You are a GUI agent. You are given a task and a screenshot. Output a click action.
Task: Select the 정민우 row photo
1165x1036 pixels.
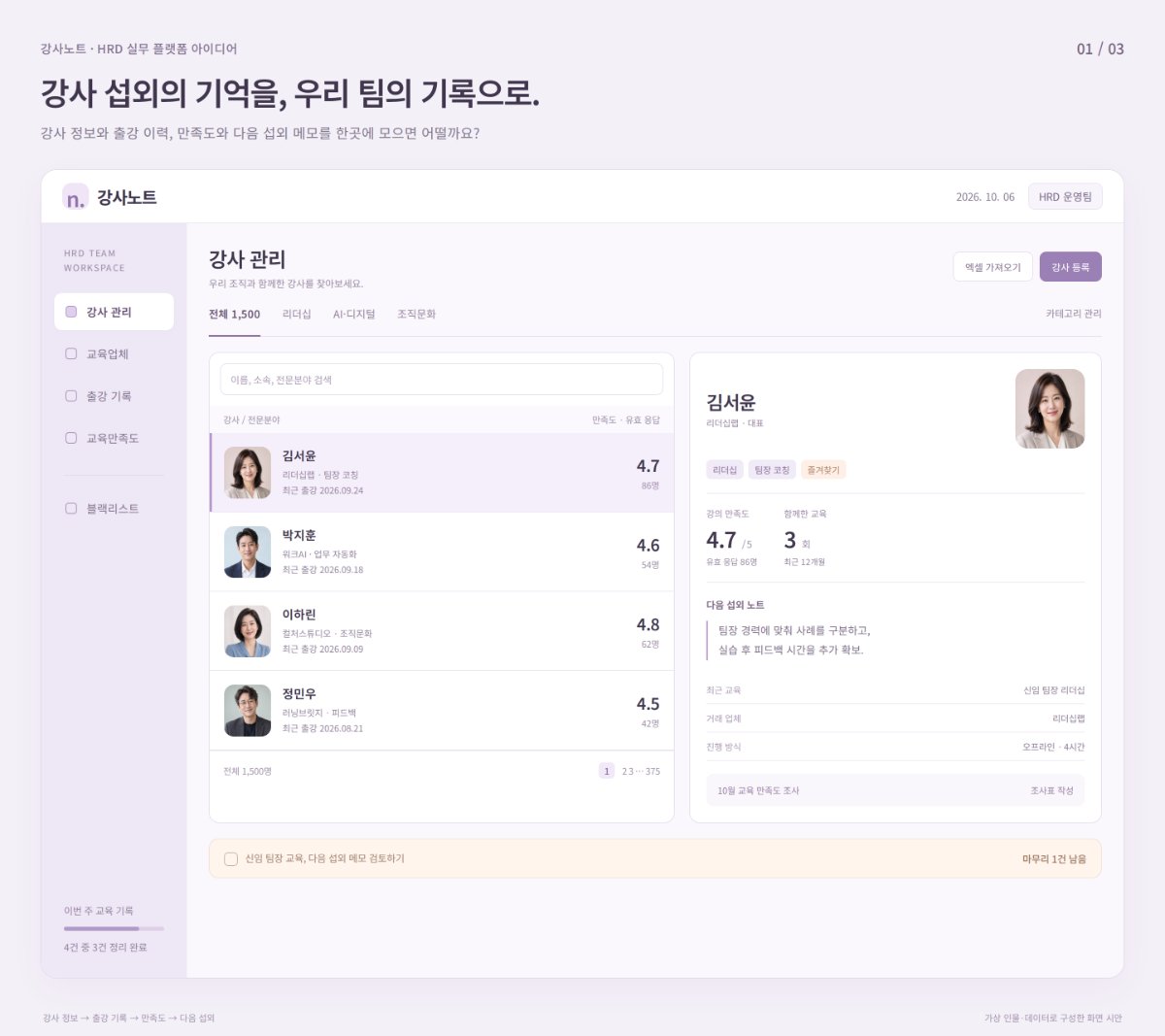point(248,711)
